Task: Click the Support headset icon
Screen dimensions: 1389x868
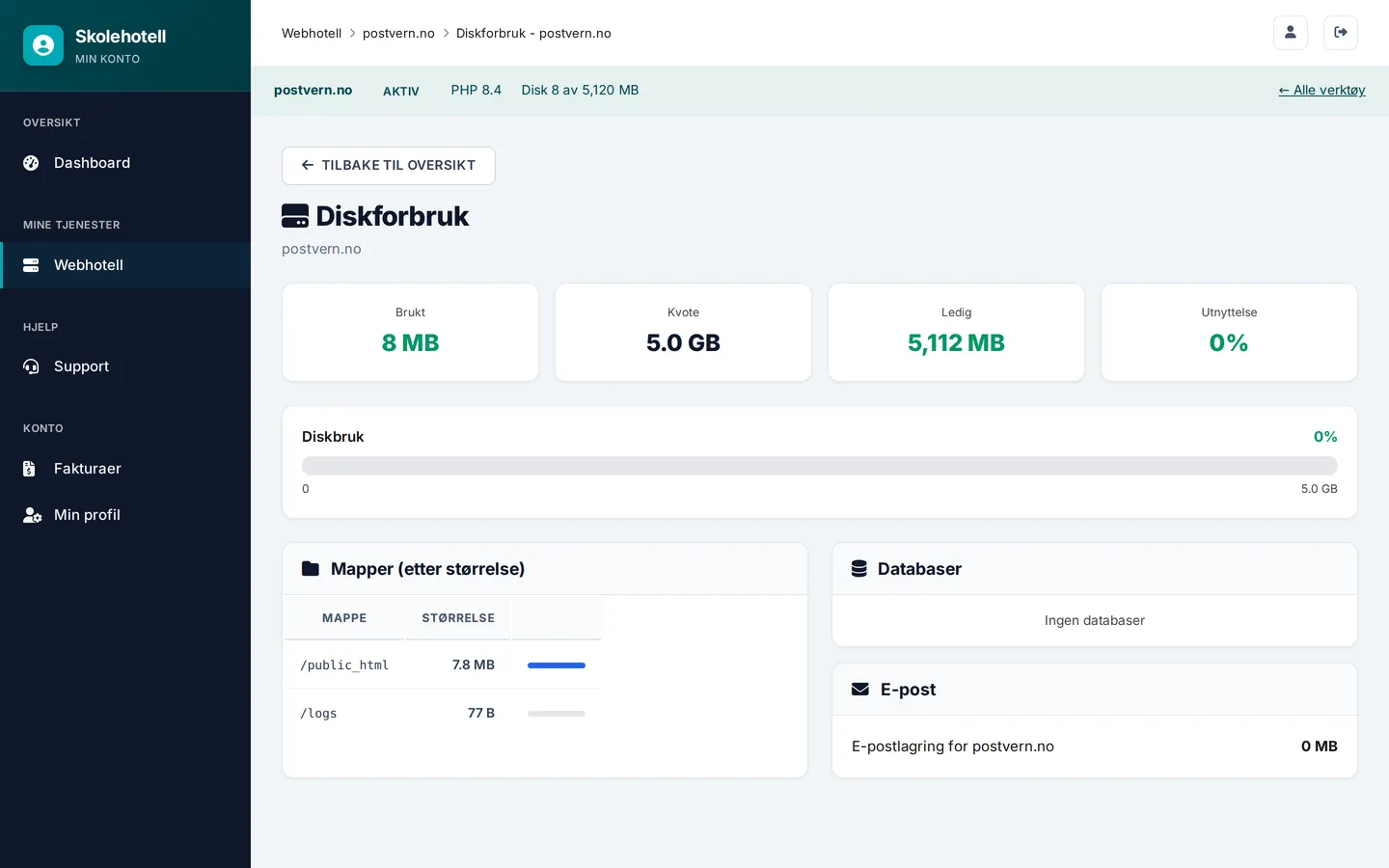Action: [x=31, y=366]
